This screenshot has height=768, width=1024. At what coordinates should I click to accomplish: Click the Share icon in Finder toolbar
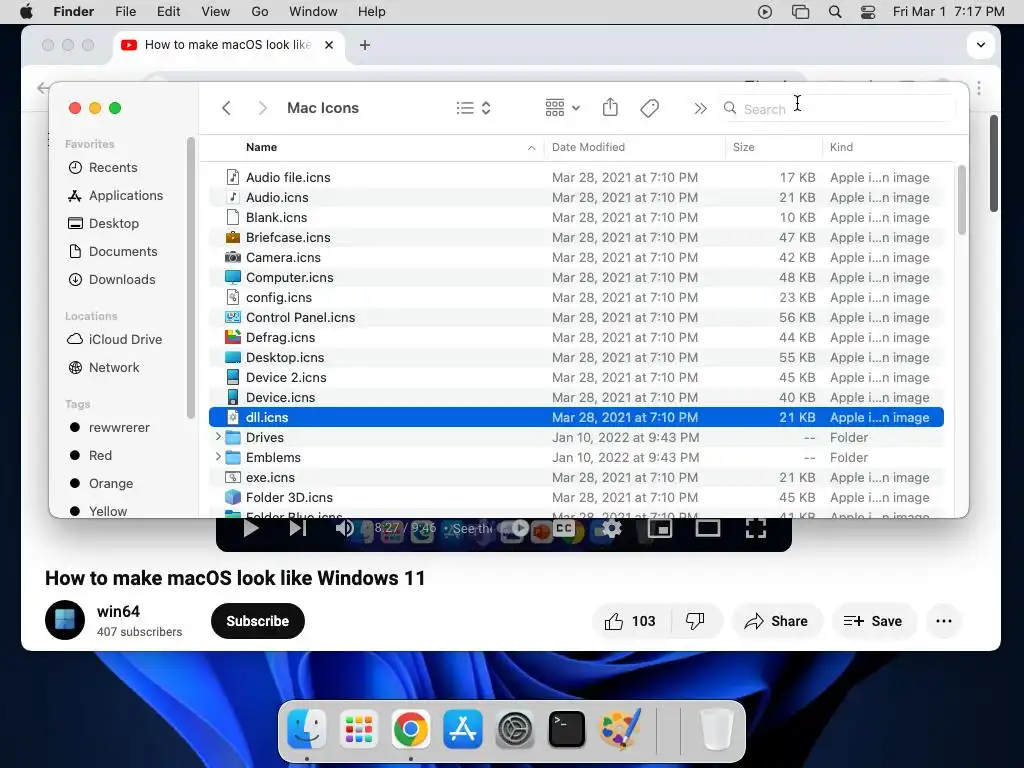pyautogui.click(x=610, y=107)
